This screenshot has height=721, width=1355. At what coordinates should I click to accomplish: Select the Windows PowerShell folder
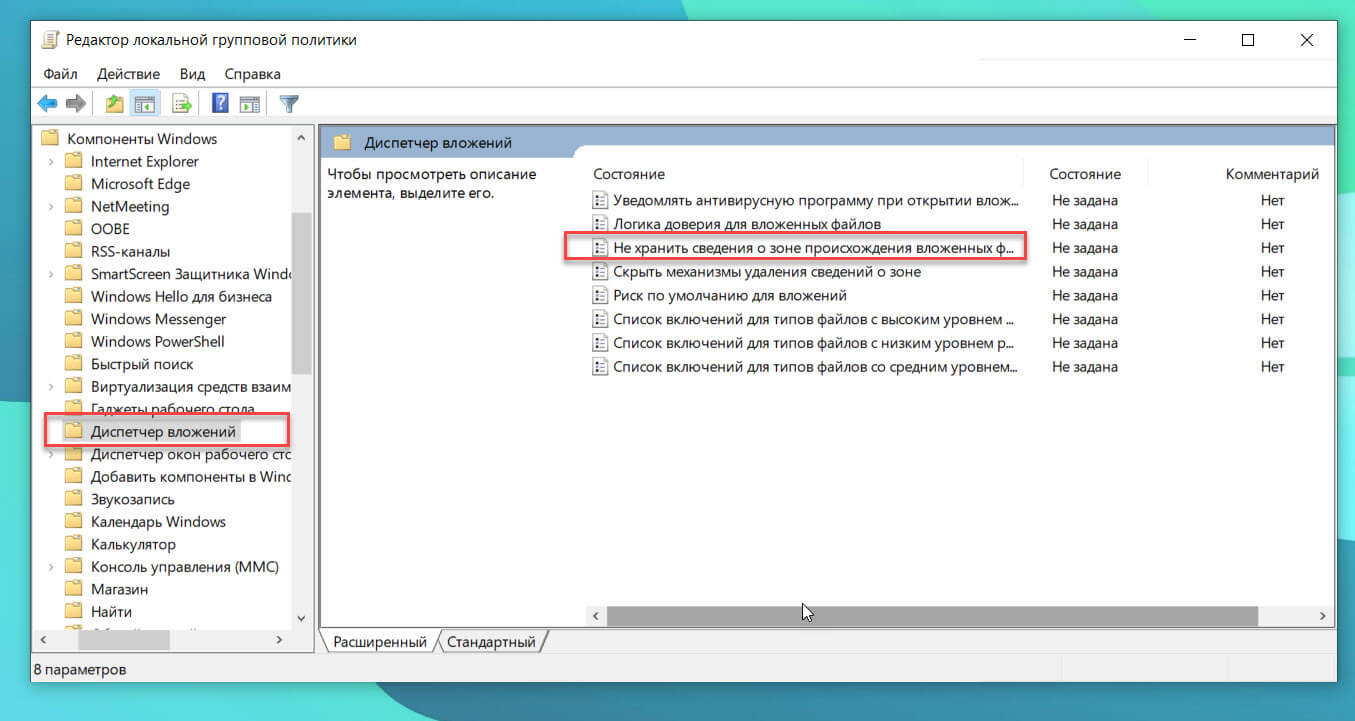click(158, 341)
